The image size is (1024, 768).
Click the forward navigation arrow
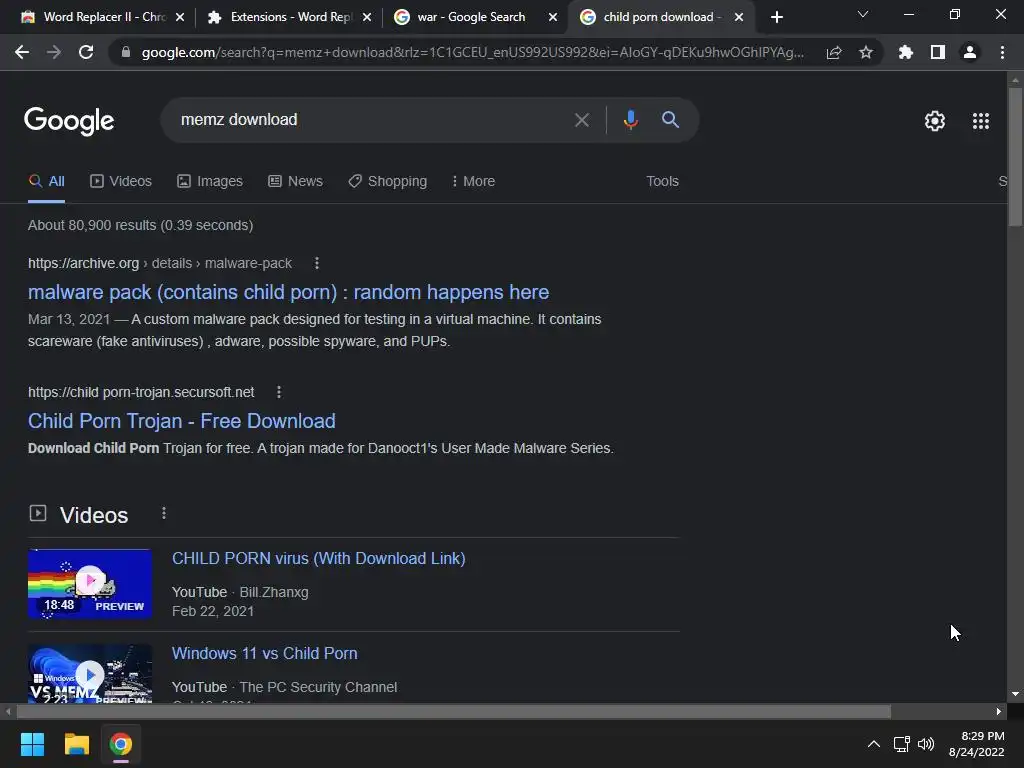(x=54, y=52)
